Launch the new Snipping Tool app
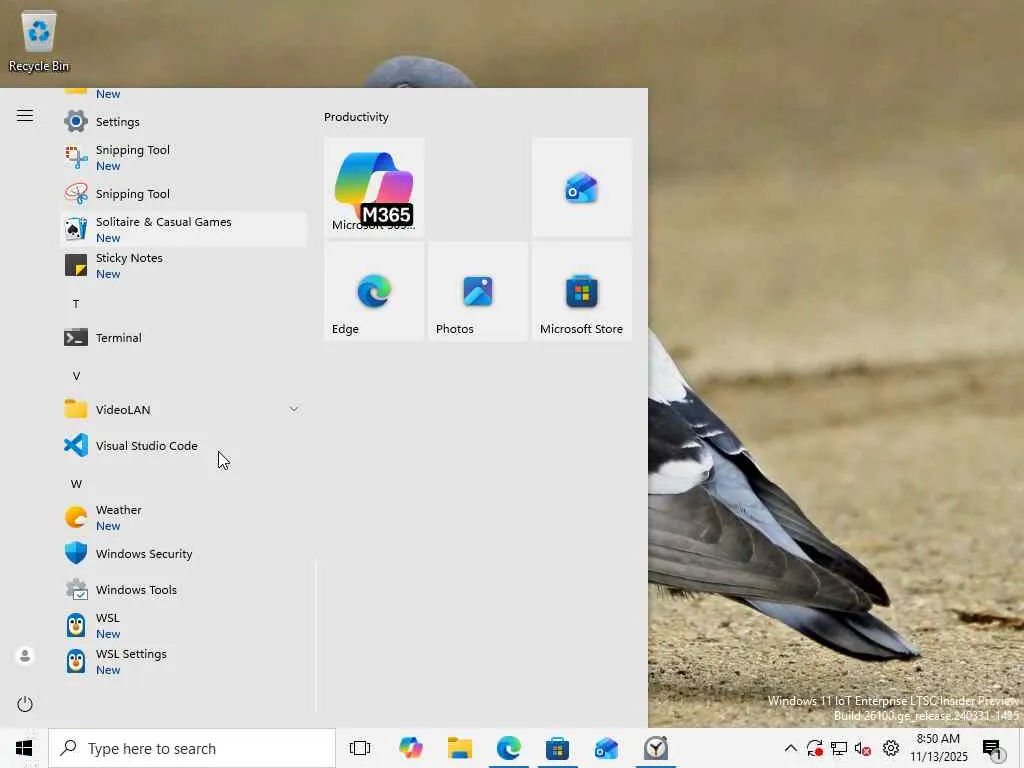Viewport: 1024px width, 768px height. click(184, 157)
